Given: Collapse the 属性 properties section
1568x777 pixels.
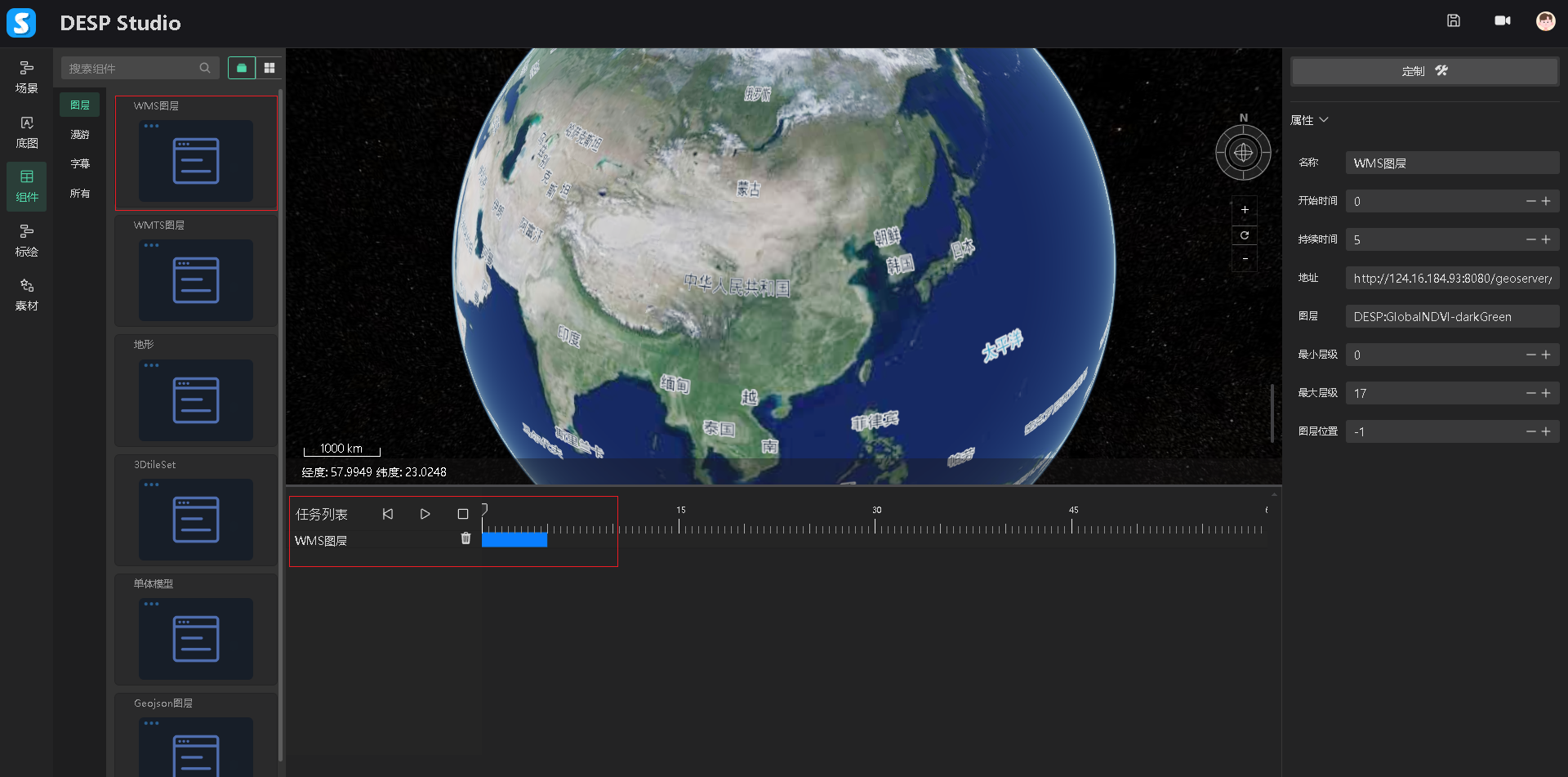Looking at the screenshot, I should tap(1323, 120).
